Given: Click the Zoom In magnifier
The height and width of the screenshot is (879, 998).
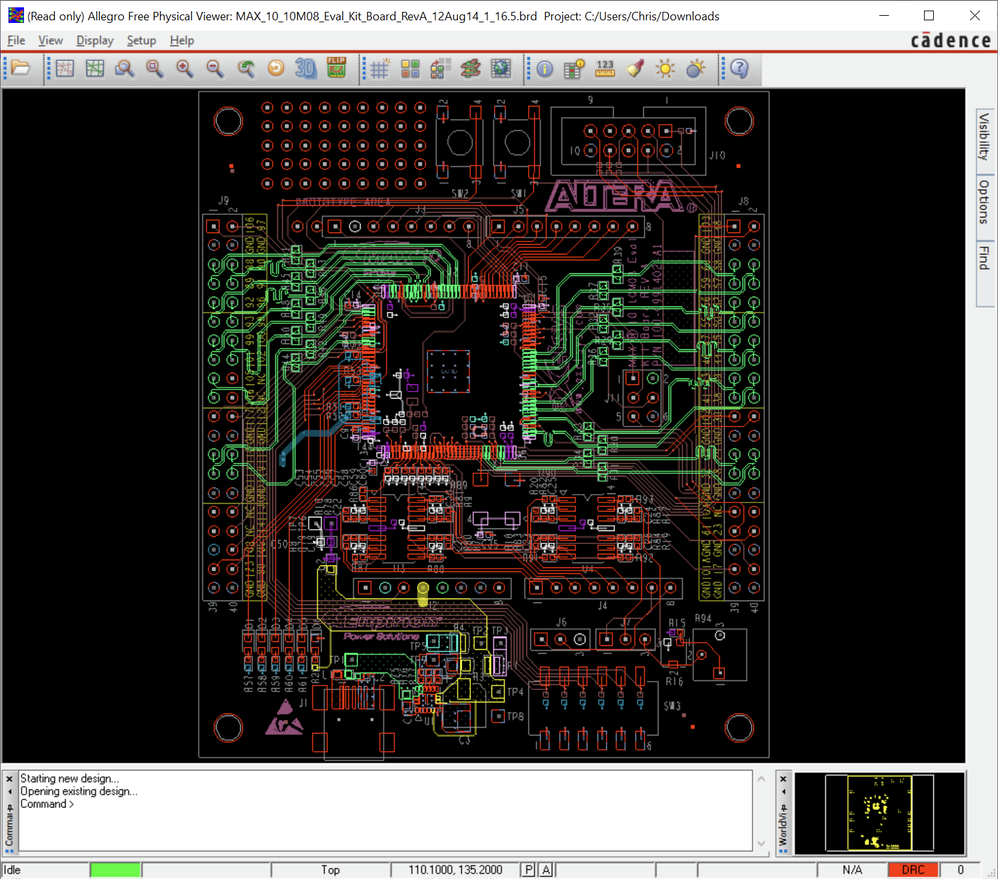Looking at the screenshot, I should 185,68.
